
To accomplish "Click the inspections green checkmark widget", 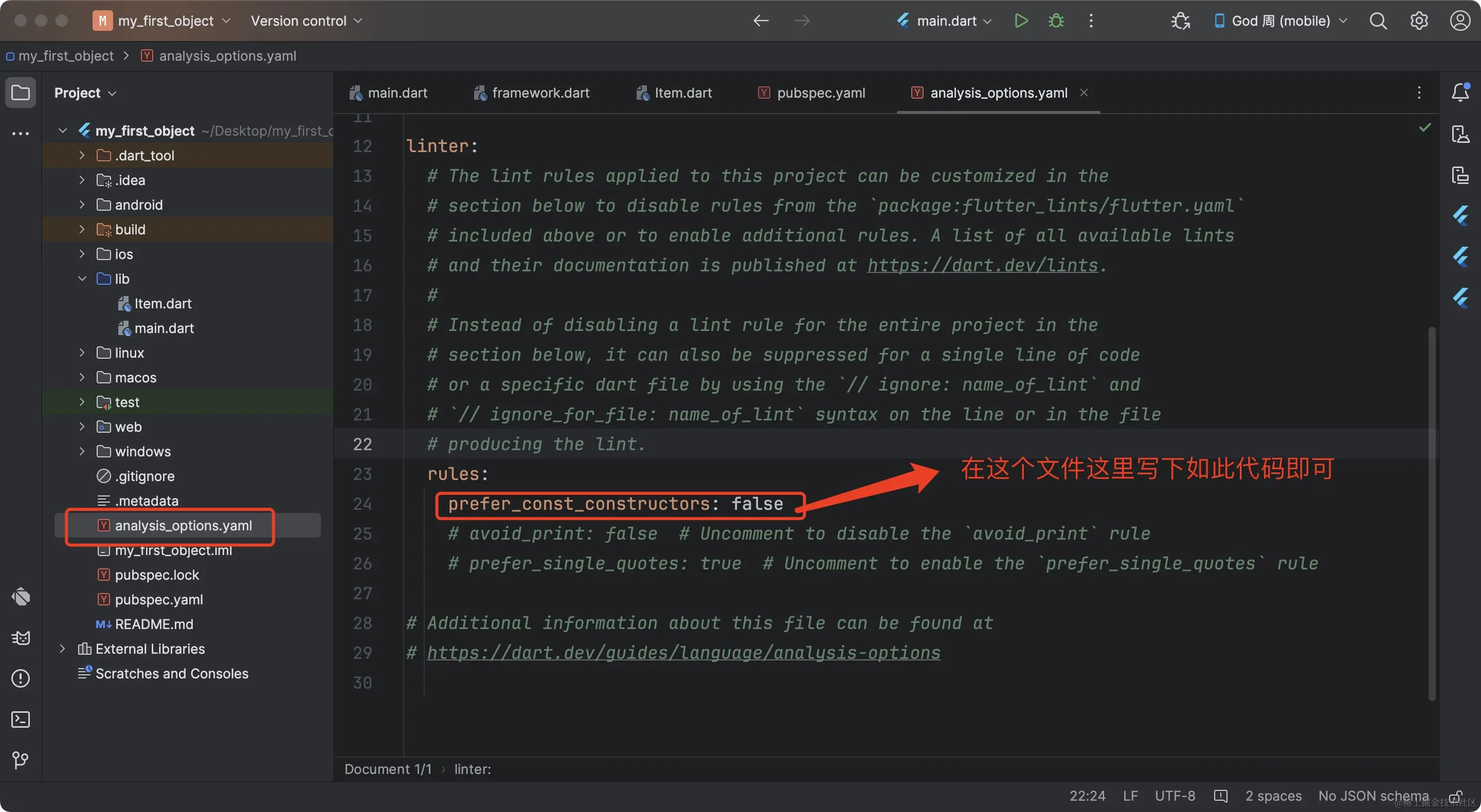I will [x=1424, y=127].
